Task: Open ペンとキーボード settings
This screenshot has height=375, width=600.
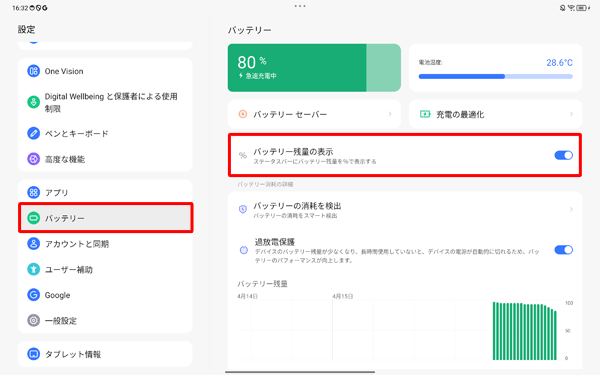Action: pos(105,133)
